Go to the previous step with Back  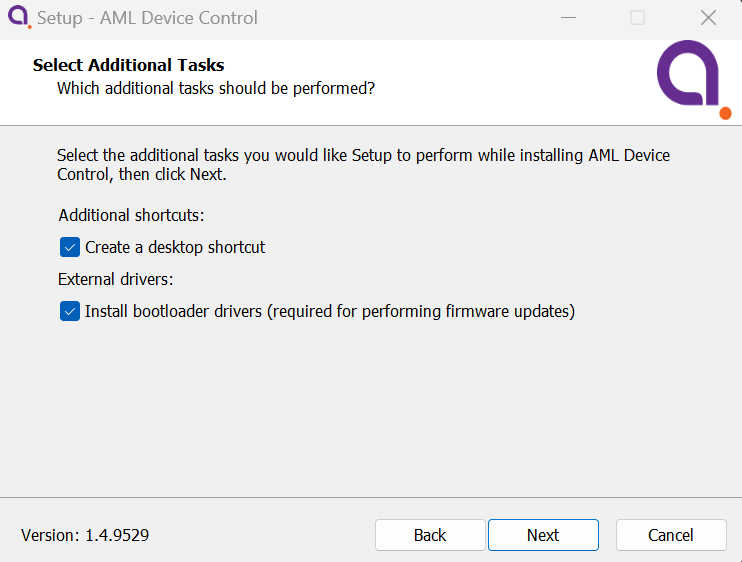click(x=430, y=535)
